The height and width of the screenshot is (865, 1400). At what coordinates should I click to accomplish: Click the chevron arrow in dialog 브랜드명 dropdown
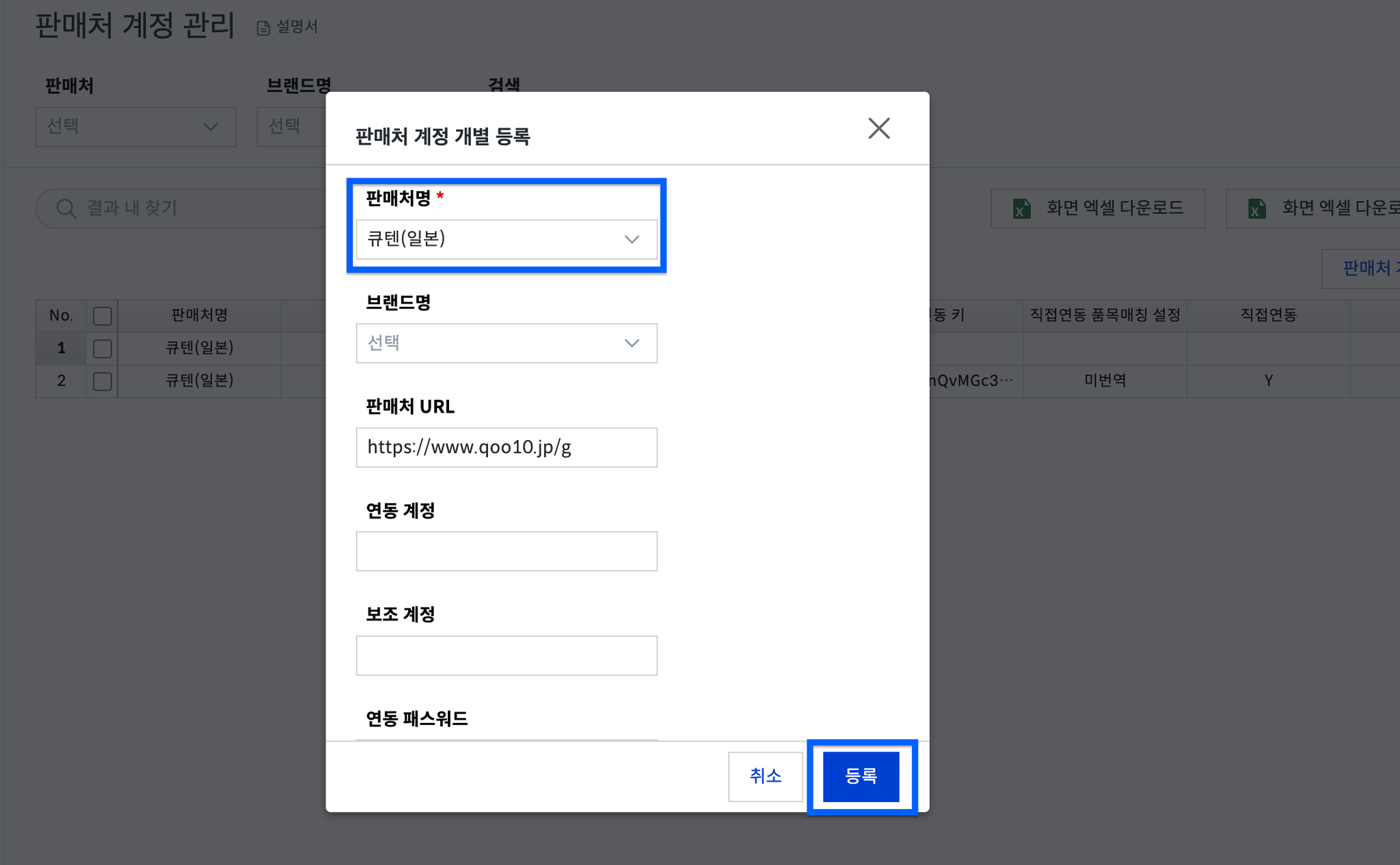click(632, 344)
